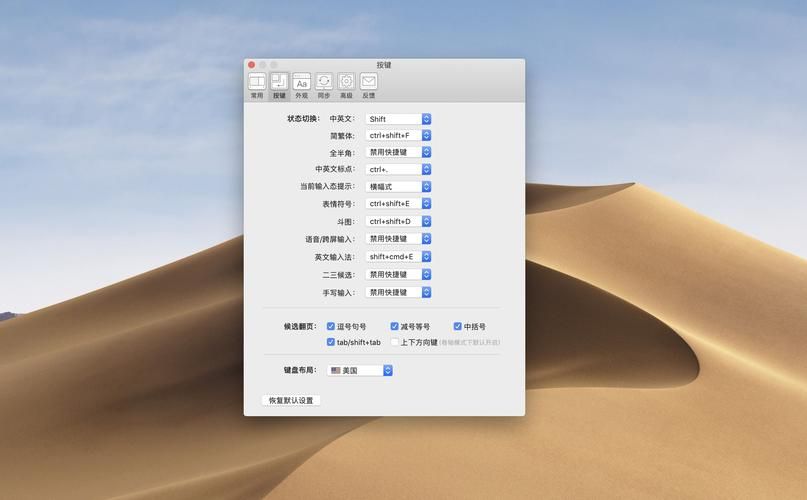This screenshot has width=807, height=500.
Task: Click the 恢复默认设置 button
Action: coord(291,400)
